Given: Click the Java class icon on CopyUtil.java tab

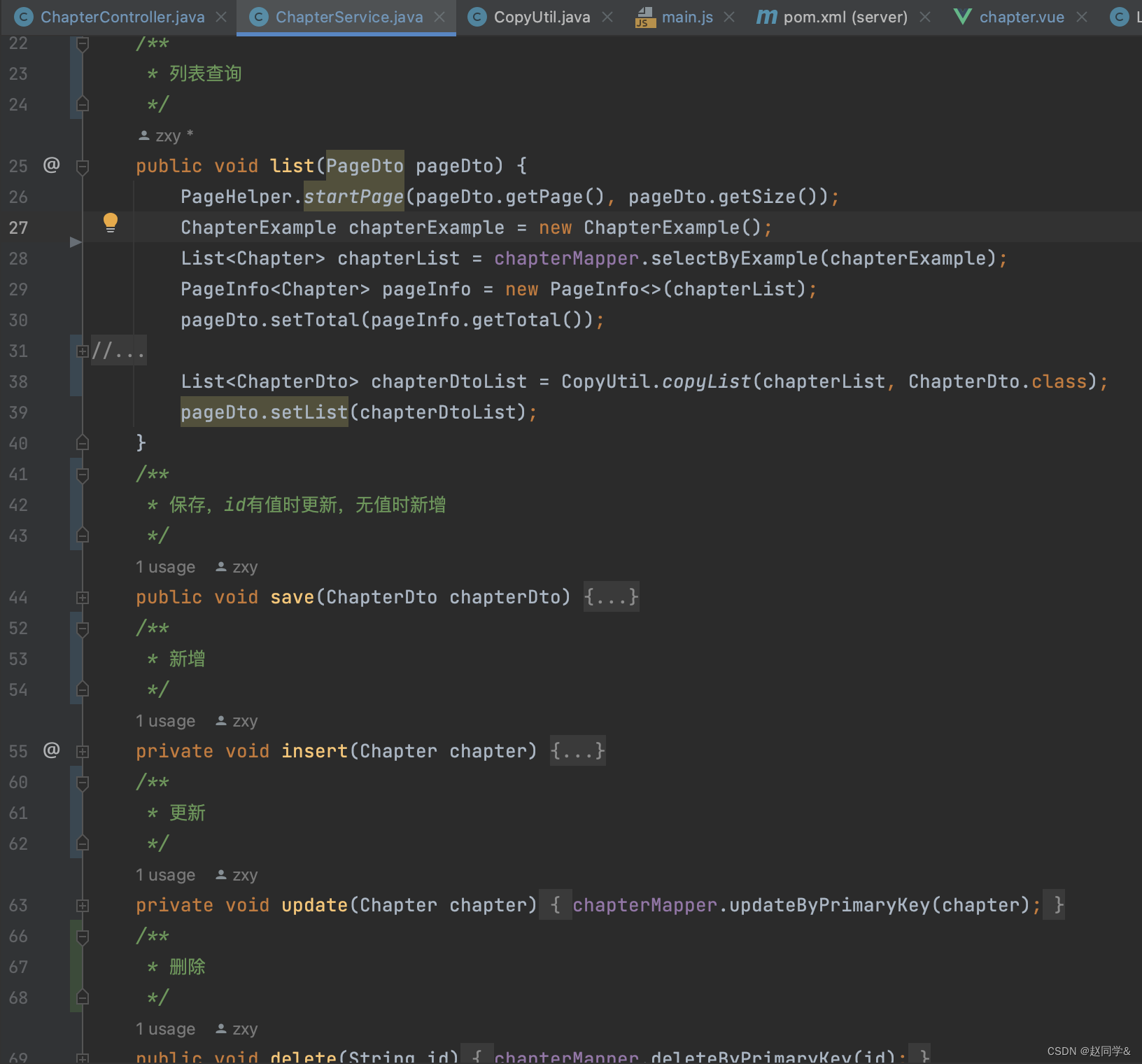Looking at the screenshot, I should tap(477, 17).
